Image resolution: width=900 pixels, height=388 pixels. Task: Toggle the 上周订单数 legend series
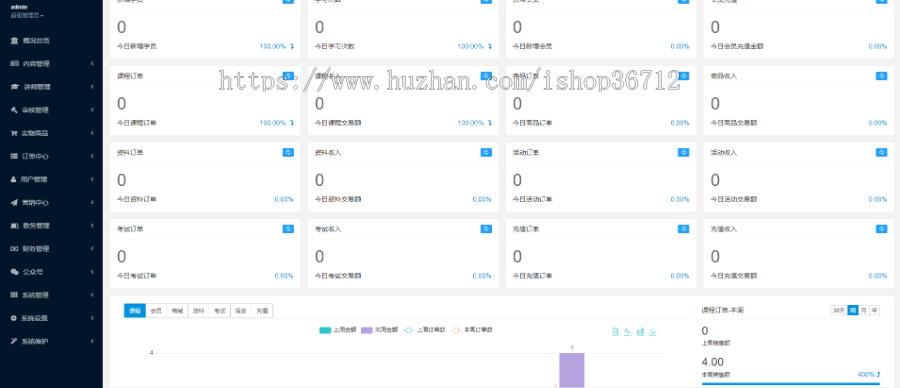coord(424,330)
